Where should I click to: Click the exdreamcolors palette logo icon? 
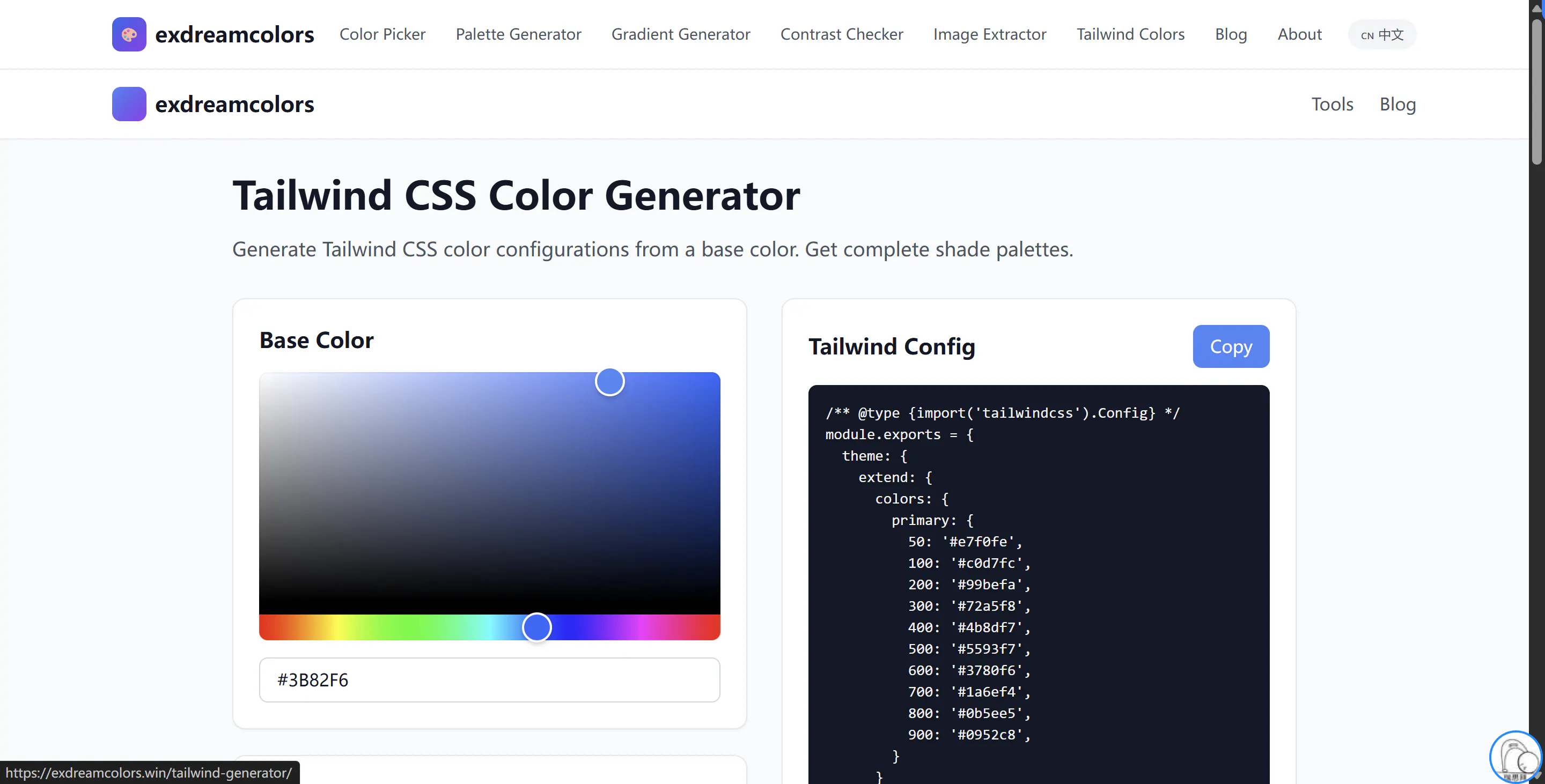tap(129, 34)
